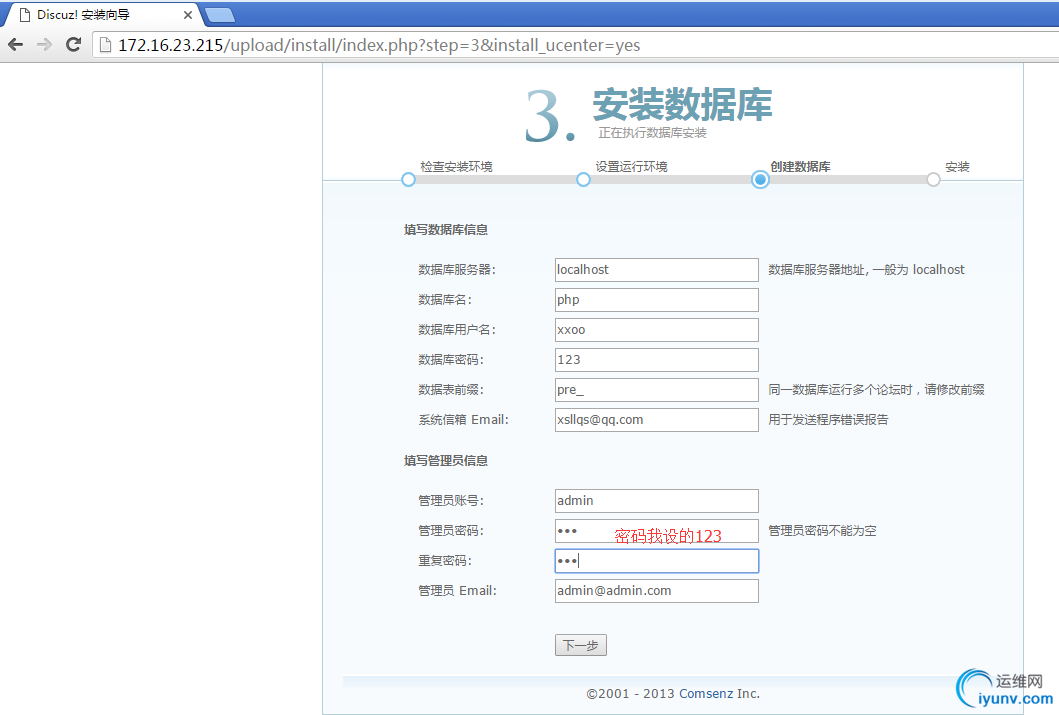This screenshot has height=715, width=1059.
Task: Select the Discuz! 安装向导 tab
Action: coord(101,15)
